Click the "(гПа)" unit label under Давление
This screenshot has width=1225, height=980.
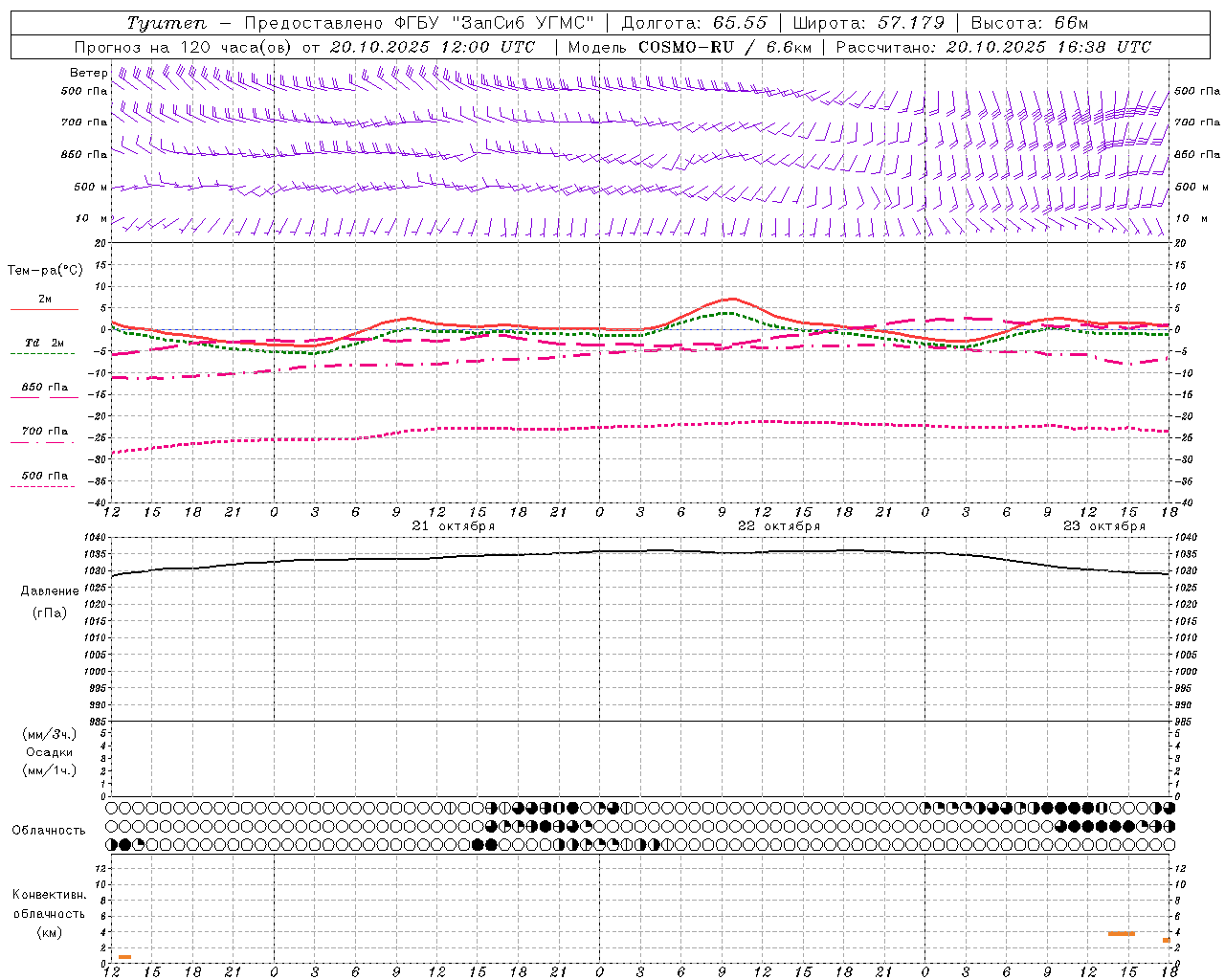coord(50,613)
